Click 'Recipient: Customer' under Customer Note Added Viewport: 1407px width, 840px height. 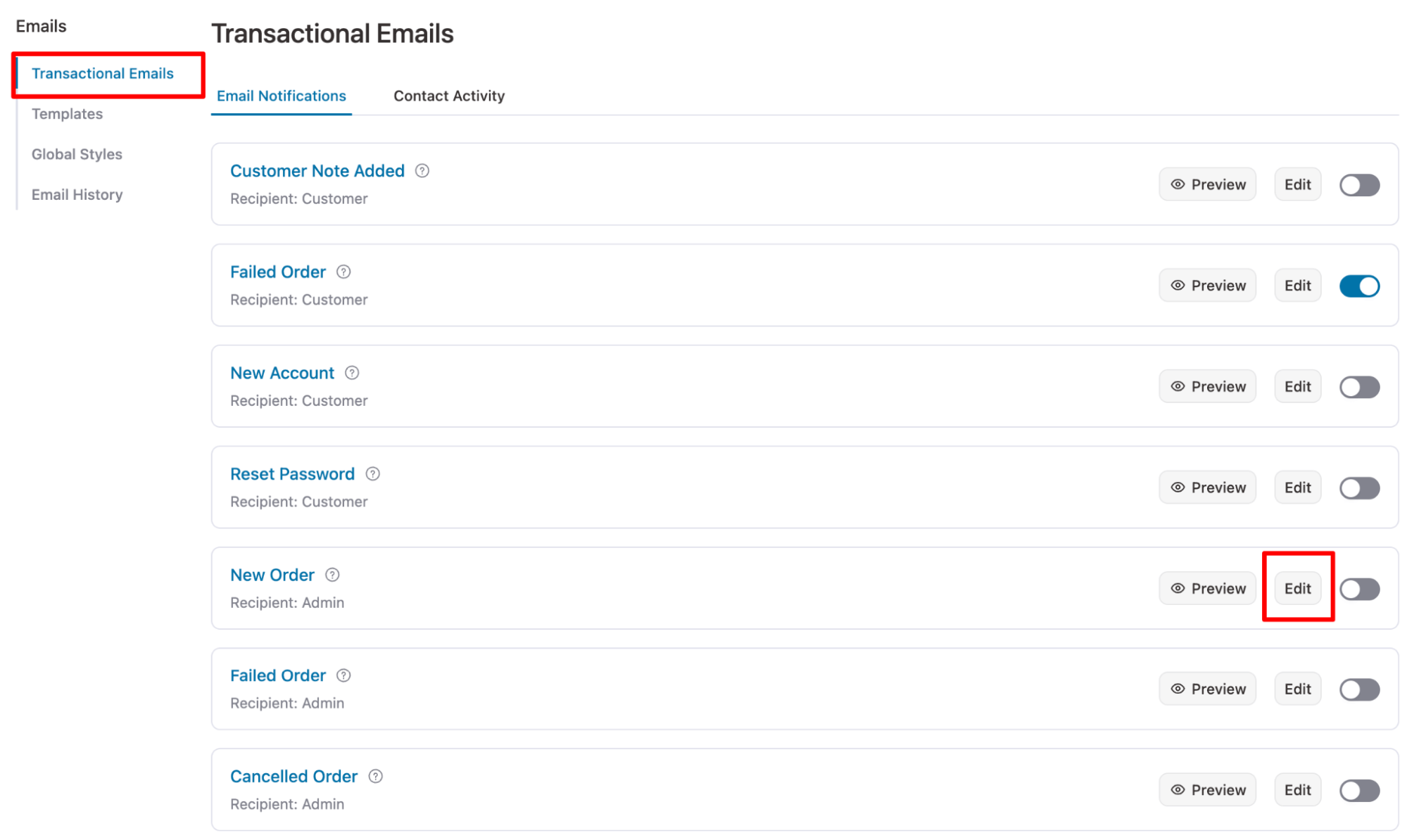pyautogui.click(x=299, y=198)
